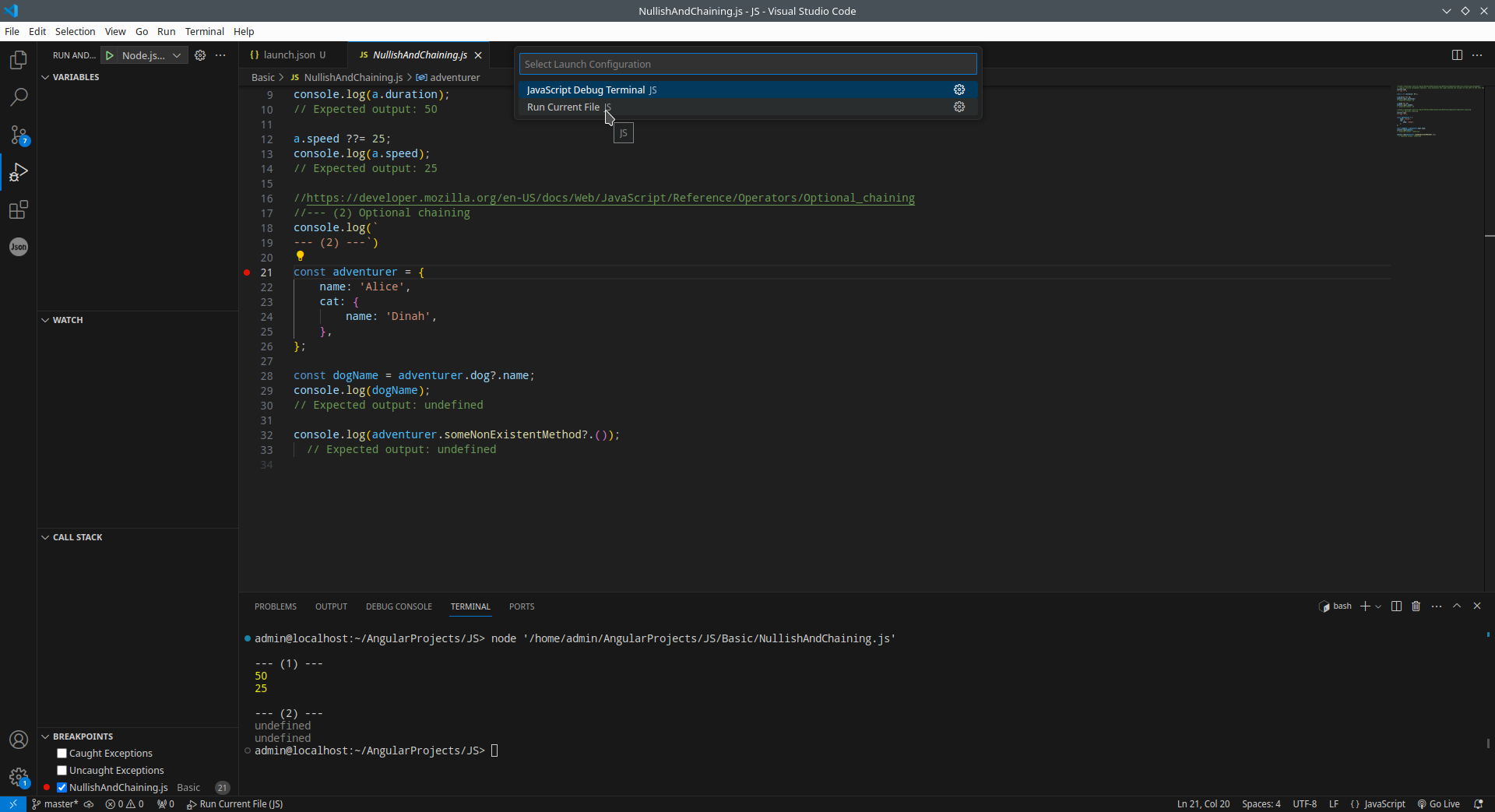Open the Optional_chaining MDN link
Screen dimensions: 1495x812
610,198
